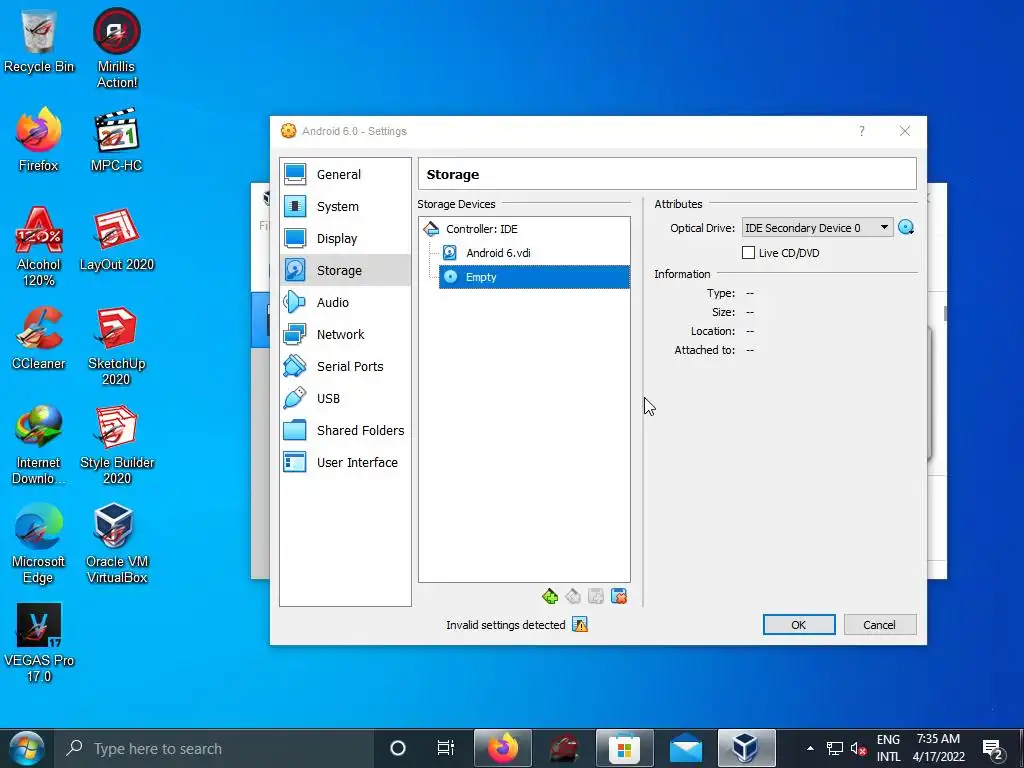This screenshot has width=1024, height=768.
Task: Select the VEGAS Pro 17.0 desktop icon
Action: coord(39,643)
